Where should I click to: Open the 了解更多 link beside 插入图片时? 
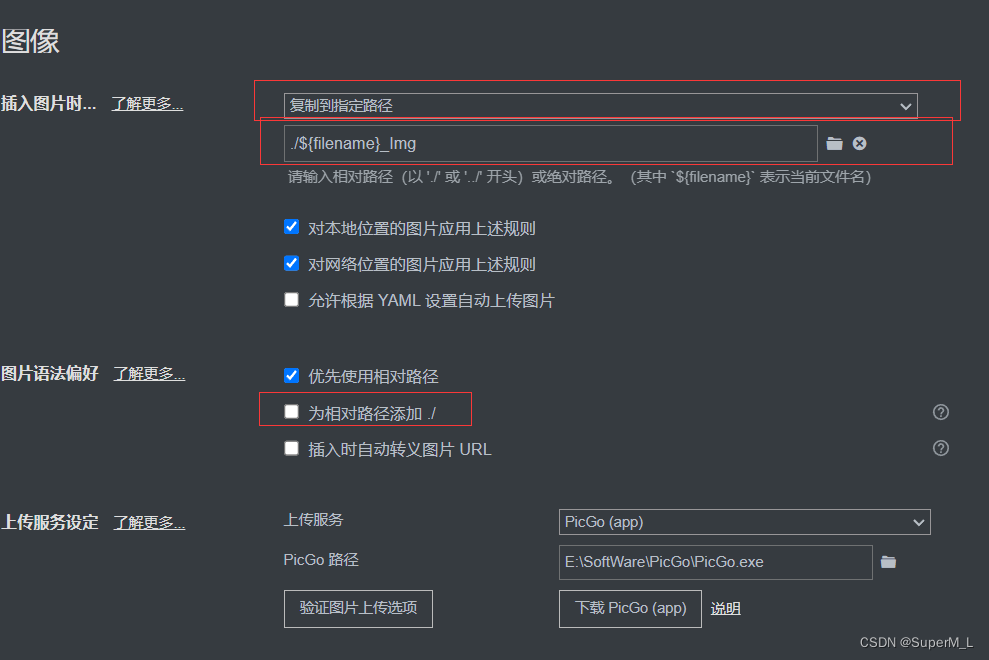(x=146, y=102)
